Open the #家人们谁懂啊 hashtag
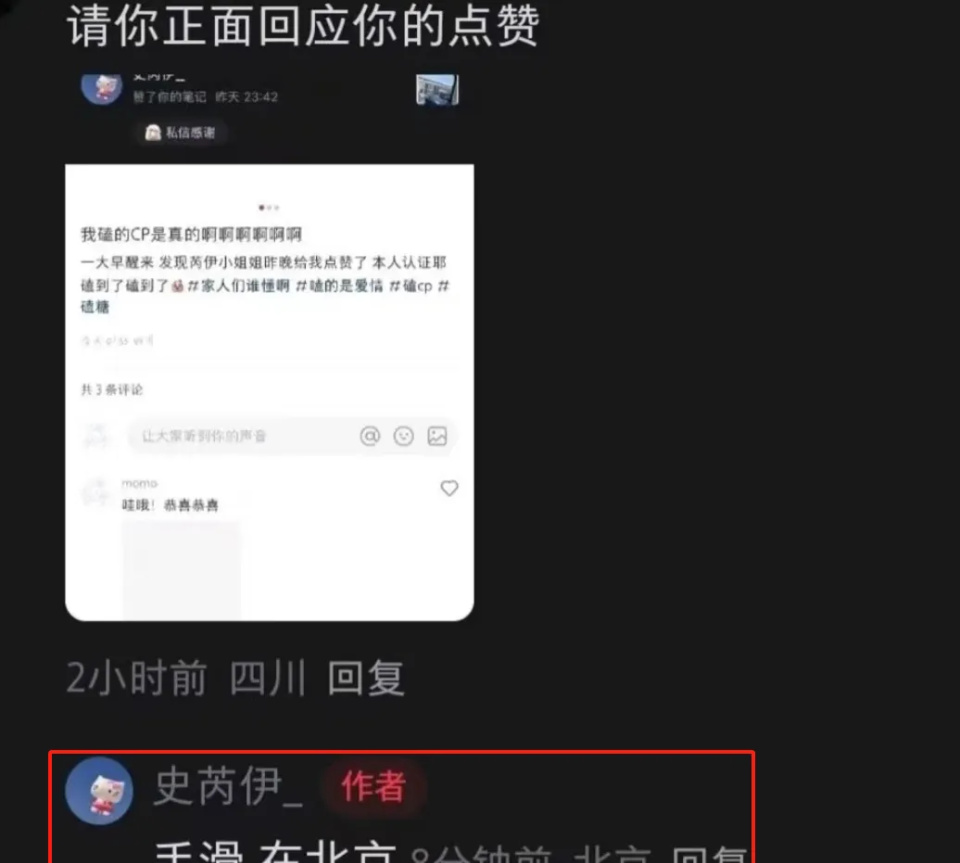This screenshot has height=863, width=960. (238, 286)
